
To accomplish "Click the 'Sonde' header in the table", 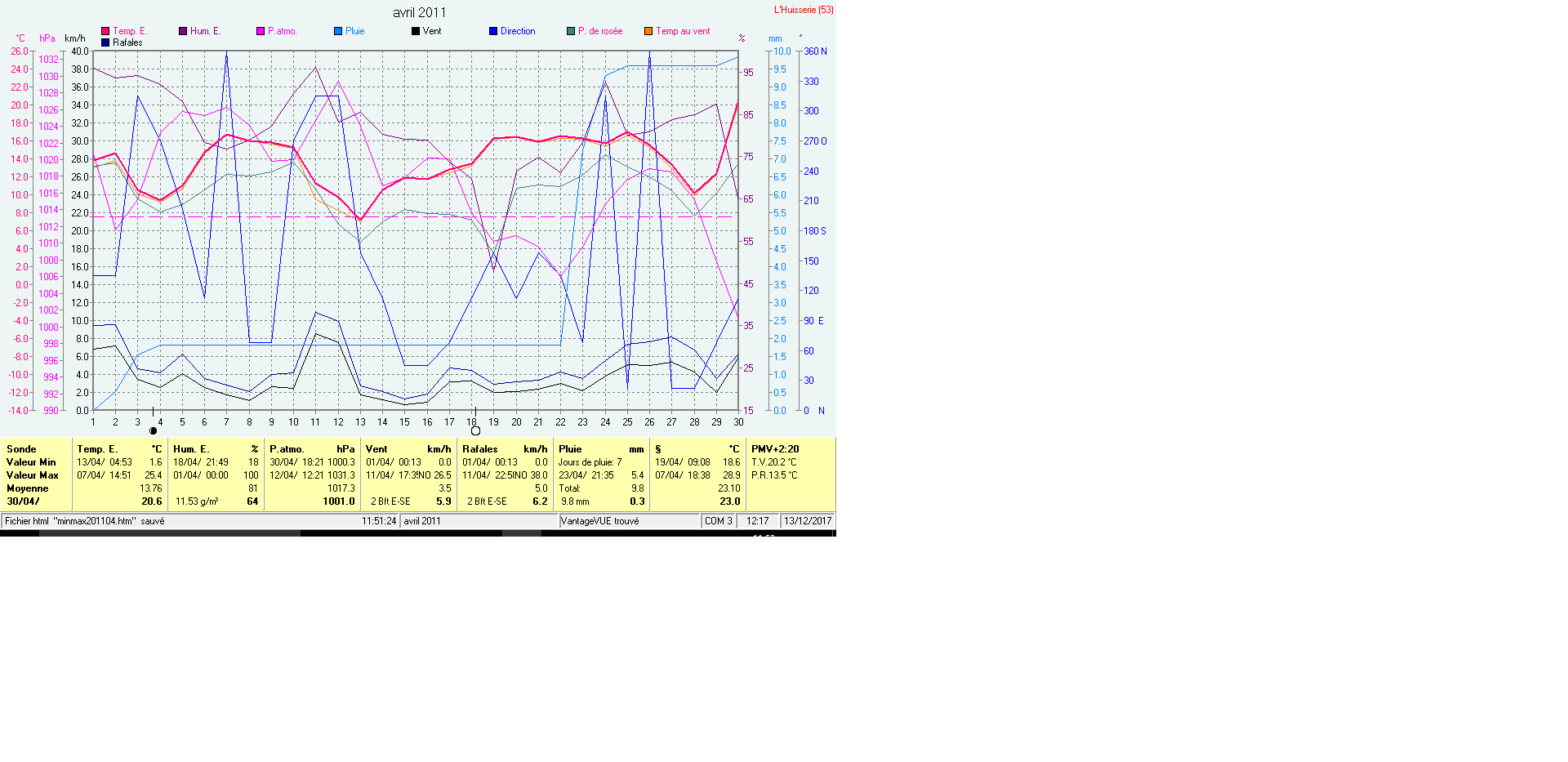I will coord(21,449).
